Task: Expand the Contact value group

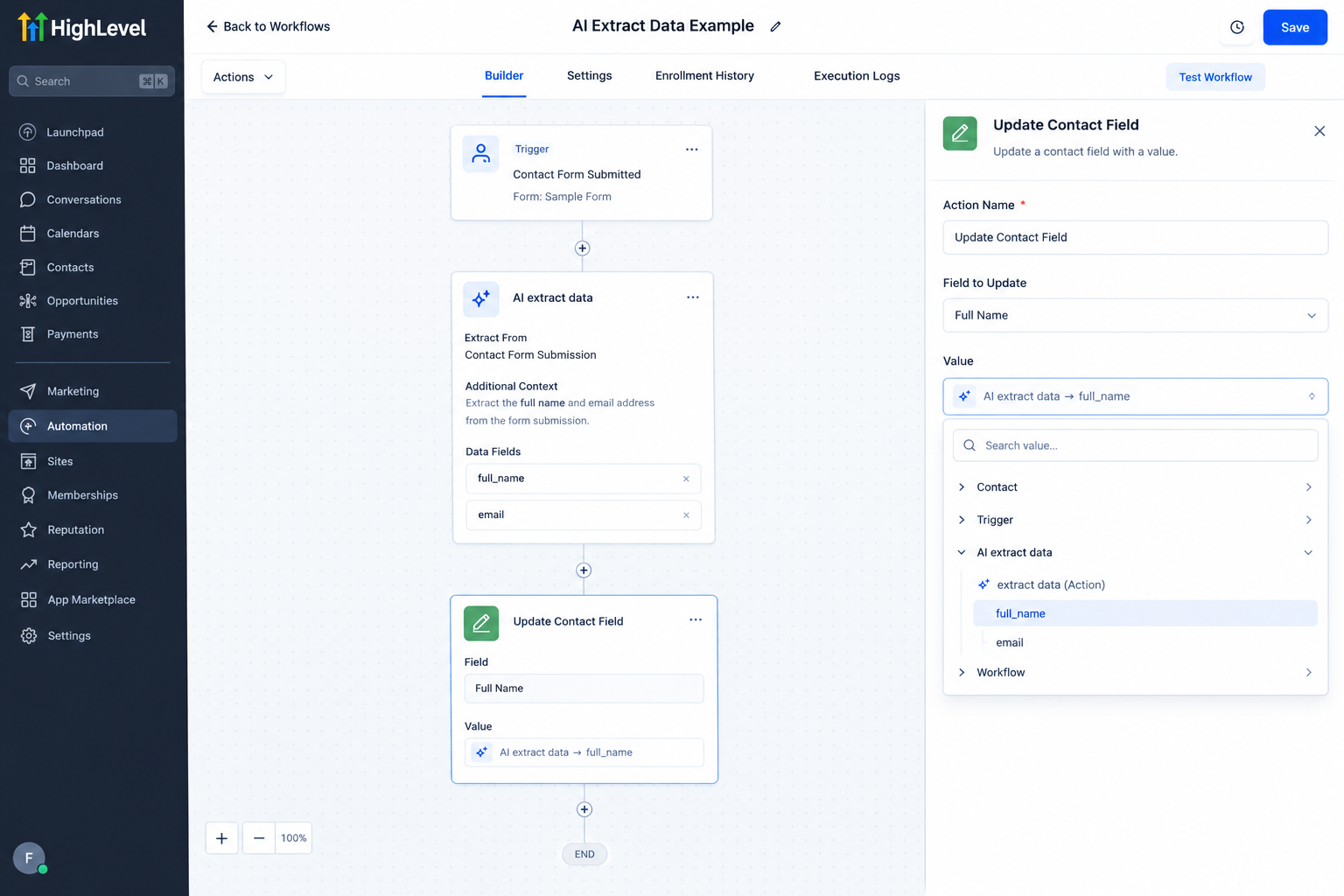Action: click(1136, 487)
